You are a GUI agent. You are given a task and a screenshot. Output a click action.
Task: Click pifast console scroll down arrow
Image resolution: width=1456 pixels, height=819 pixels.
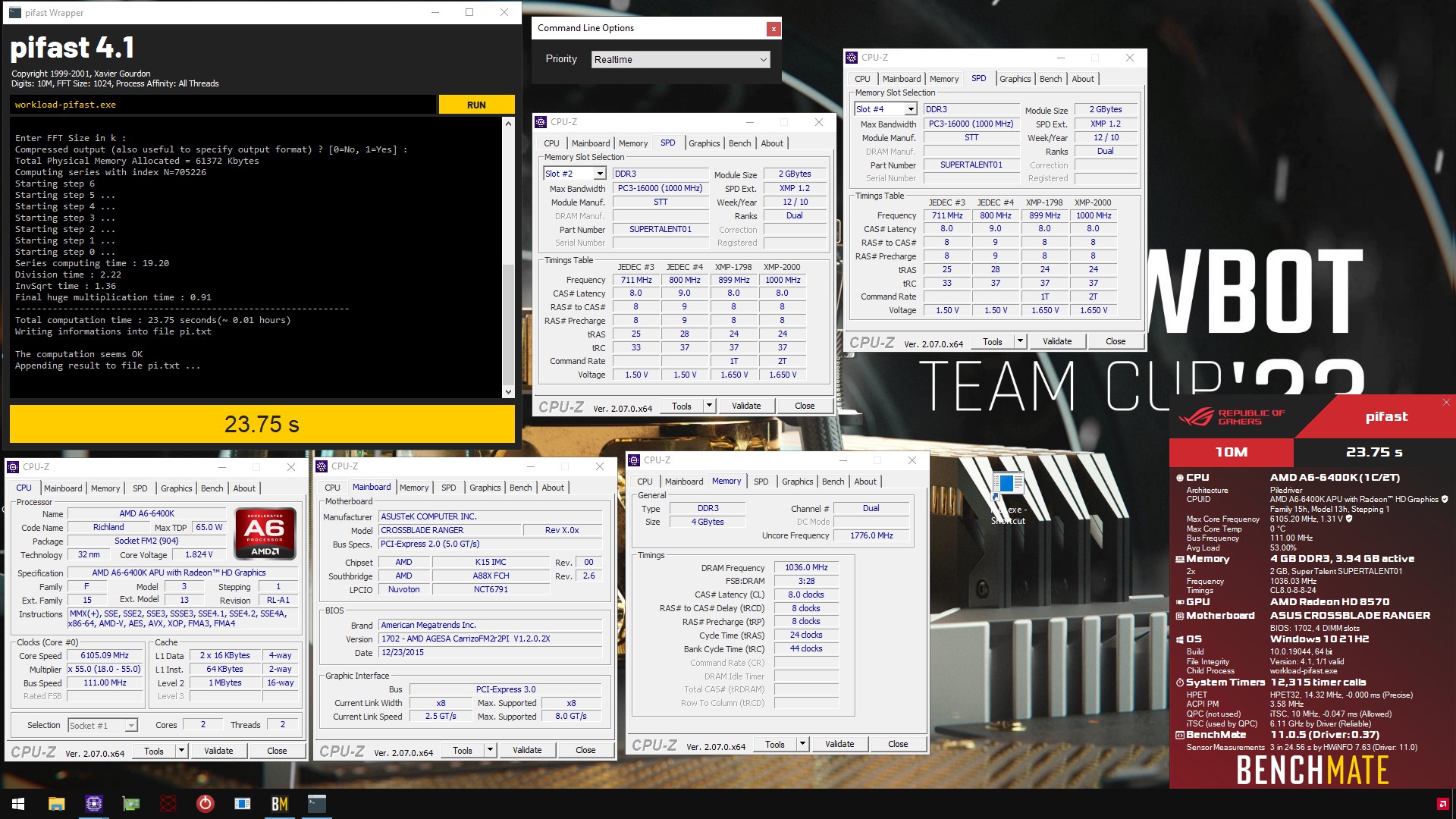click(x=508, y=391)
